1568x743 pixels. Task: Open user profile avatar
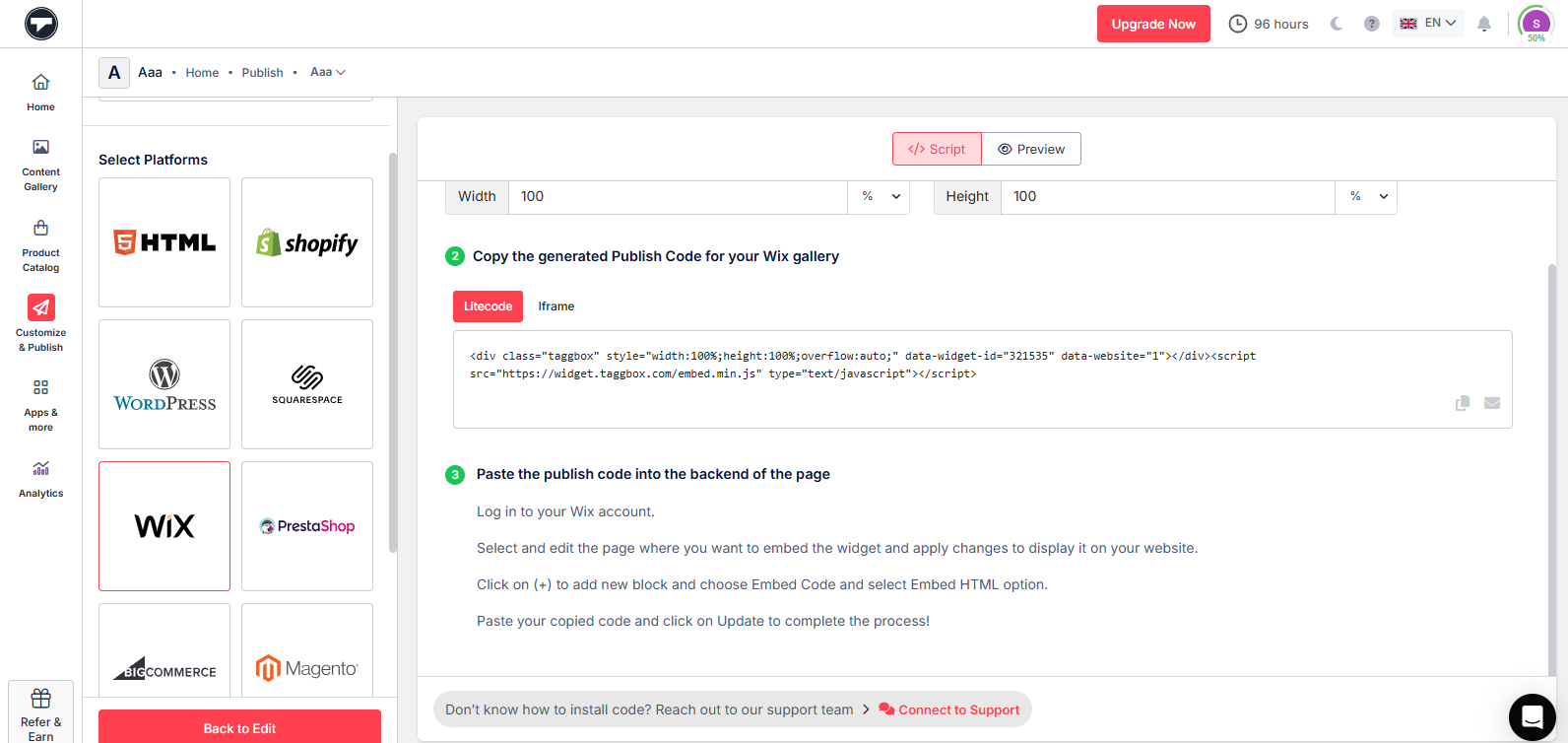click(x=1535, y=23)
